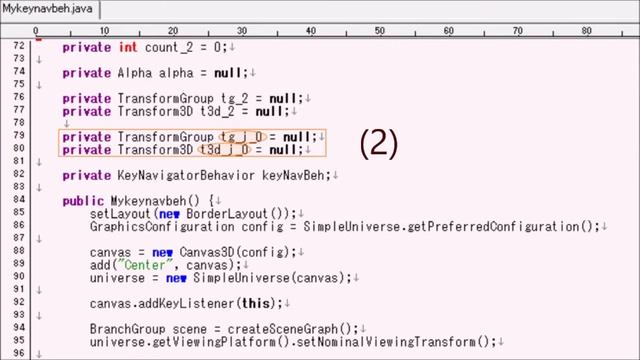Click createSceneGraph() on line 94
The height and width of the screenshot is (360, 640).
[289, 329]
